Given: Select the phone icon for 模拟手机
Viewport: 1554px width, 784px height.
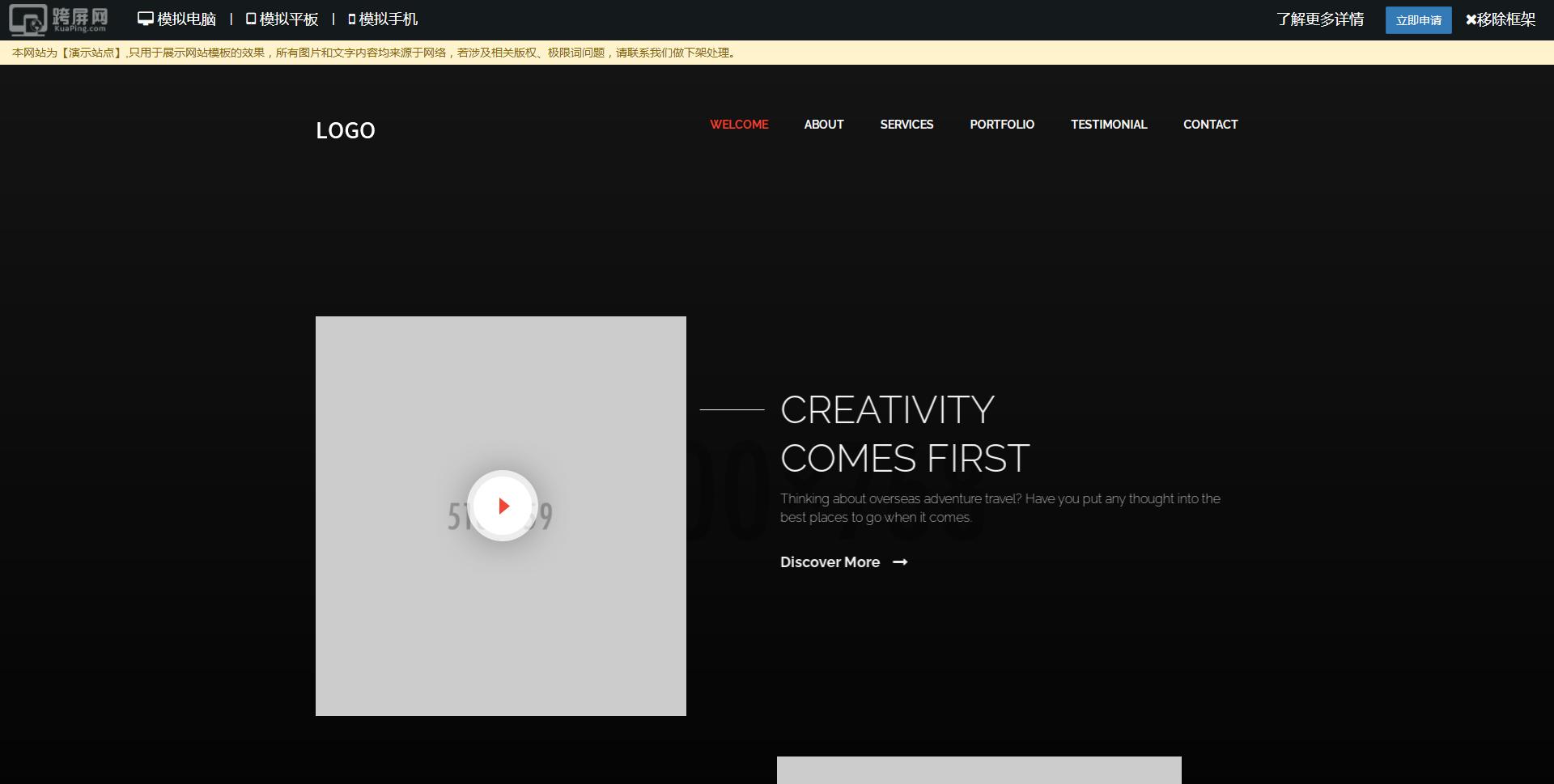Looking at the screenshot, I should coord(352,19).
